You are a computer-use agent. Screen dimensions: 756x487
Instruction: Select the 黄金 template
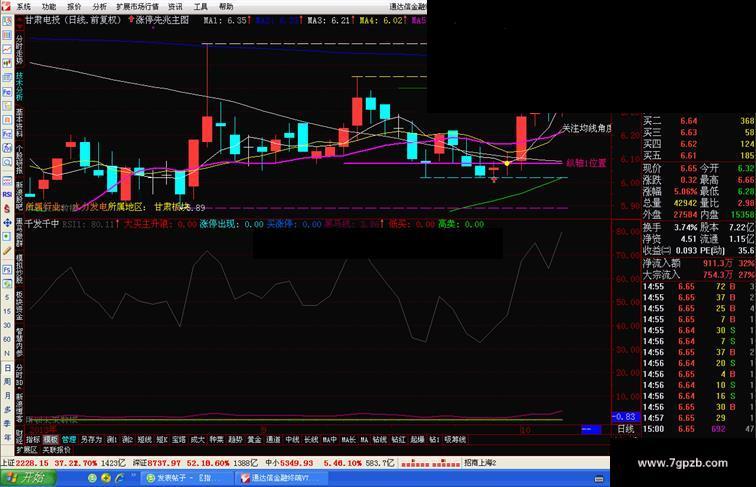click(254, 440)
